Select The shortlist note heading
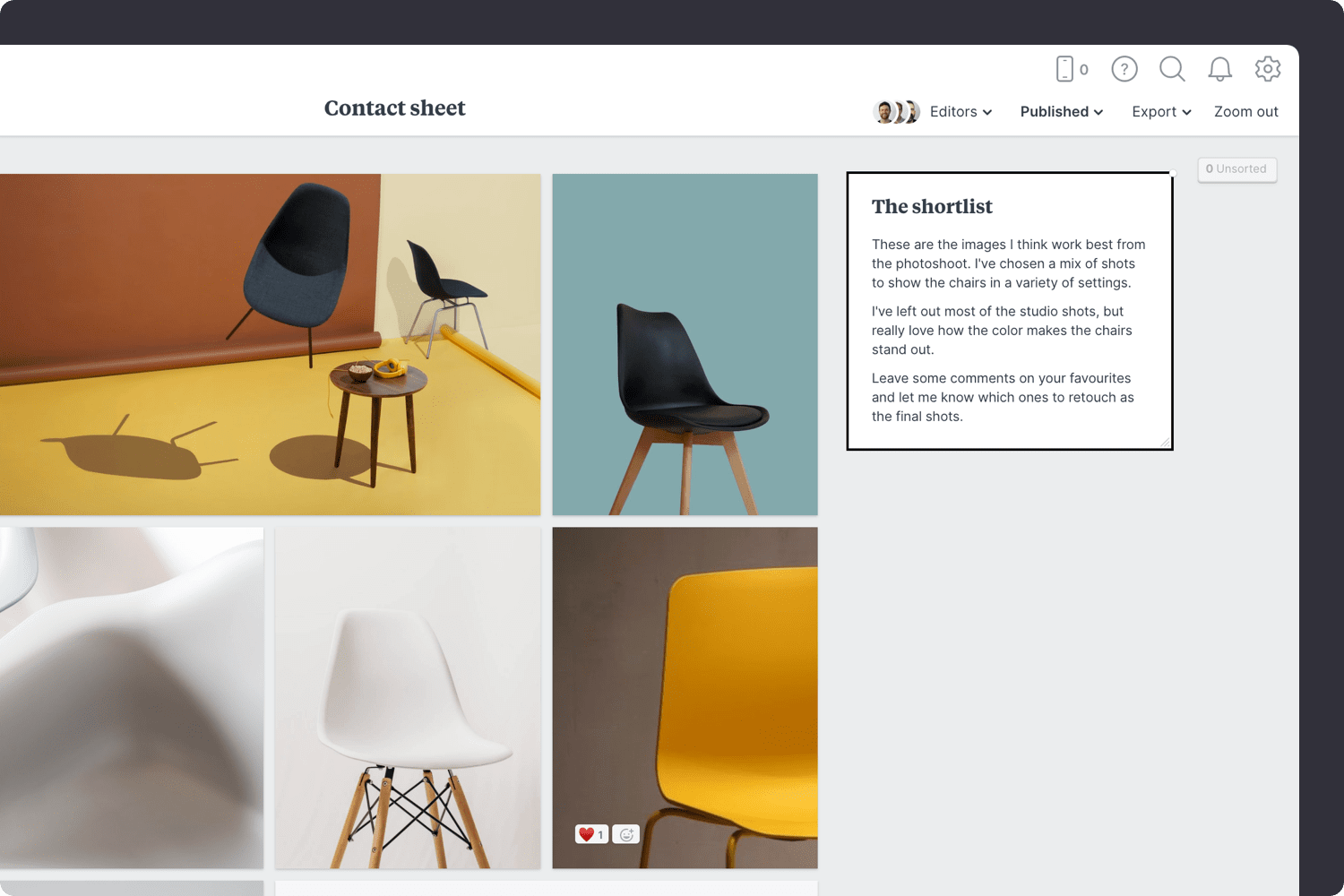 coord(932,207)
